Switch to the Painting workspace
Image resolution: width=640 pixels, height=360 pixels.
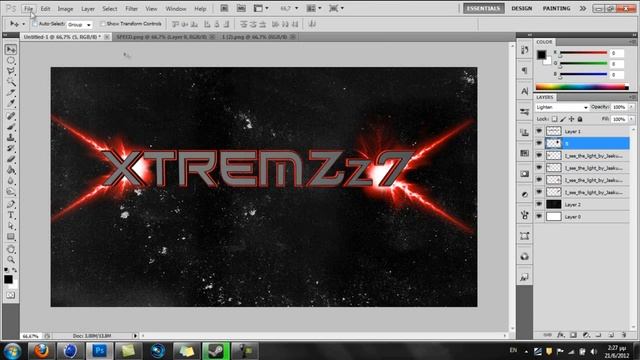pos(556,8)
